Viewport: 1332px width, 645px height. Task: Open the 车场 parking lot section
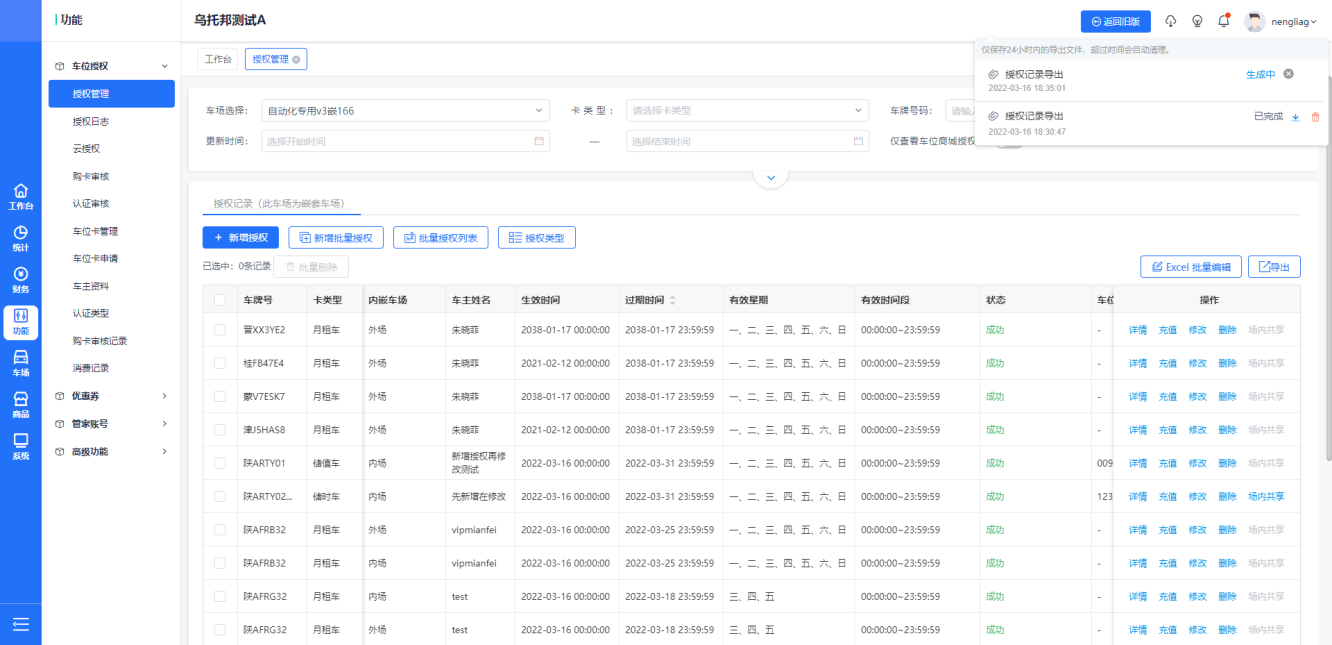(x=20, y=363)
